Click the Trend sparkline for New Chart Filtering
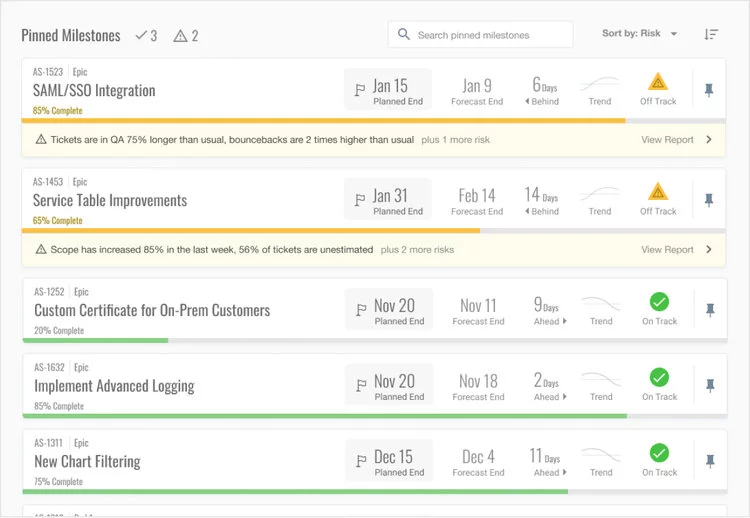Screen dimensions: 750x518 pos(601,455)
